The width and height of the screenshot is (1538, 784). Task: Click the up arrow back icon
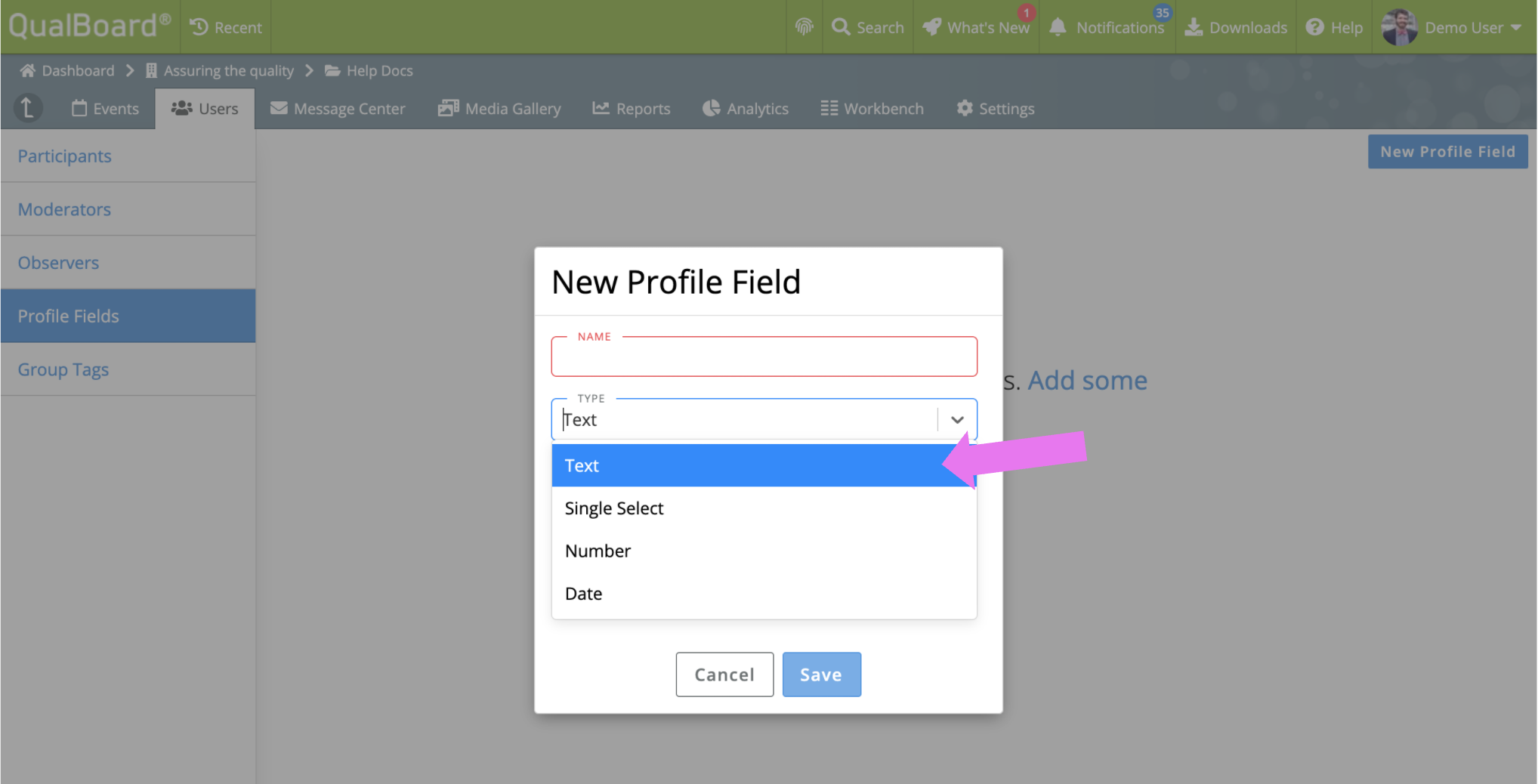[27, 108]
